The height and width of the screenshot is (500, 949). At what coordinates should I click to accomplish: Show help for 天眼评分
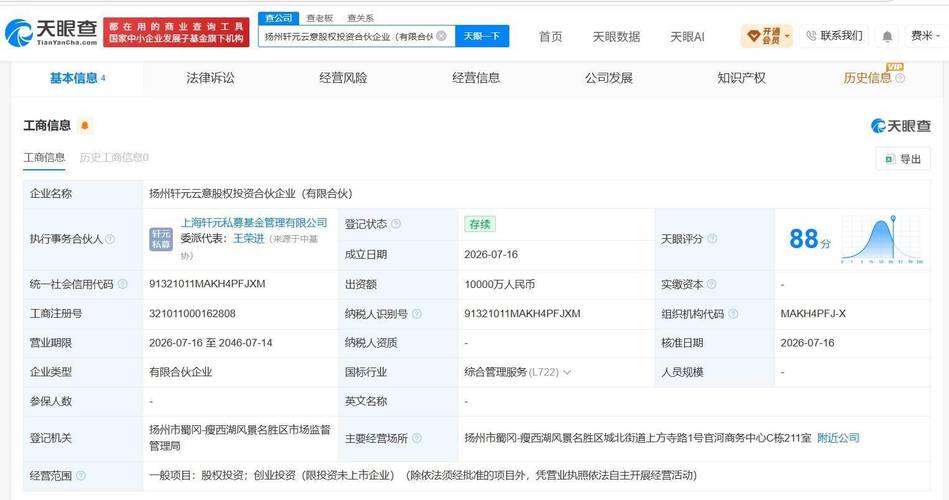712,239
